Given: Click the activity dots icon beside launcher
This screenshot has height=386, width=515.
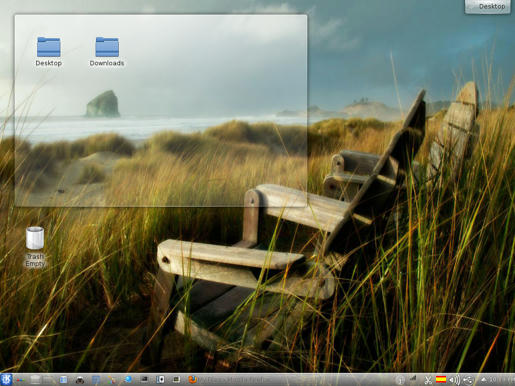Looking at the screenshot, I should click(x=20, y=380).
